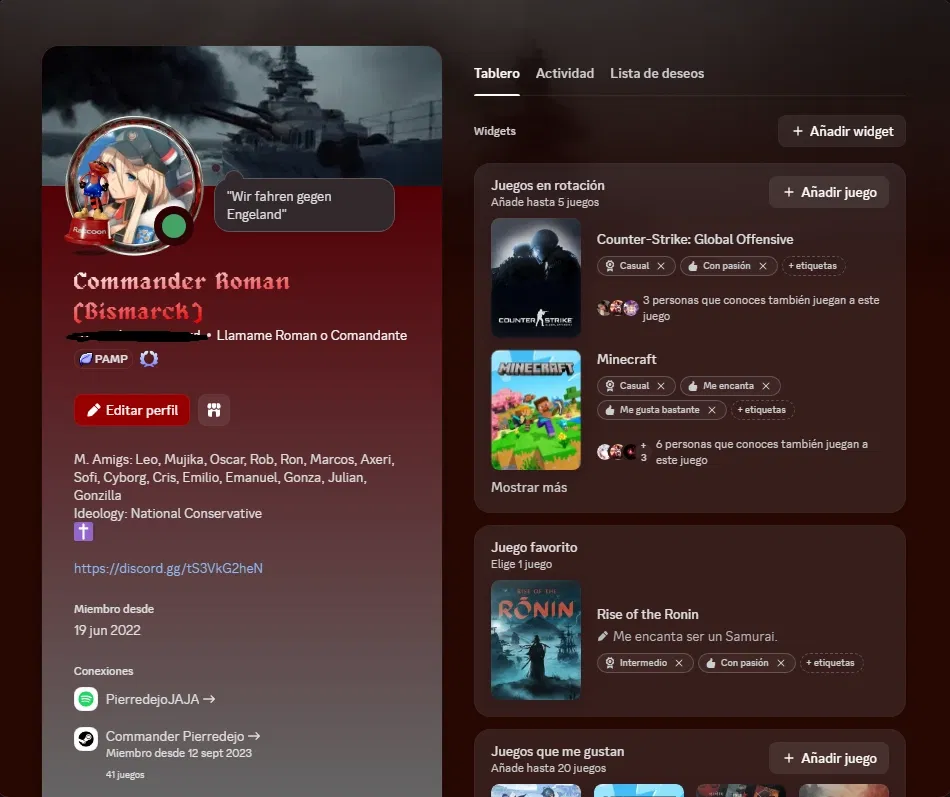Add a game to Juegos que me gustan
Screen dimensions: 950x797
coord(829,758)
